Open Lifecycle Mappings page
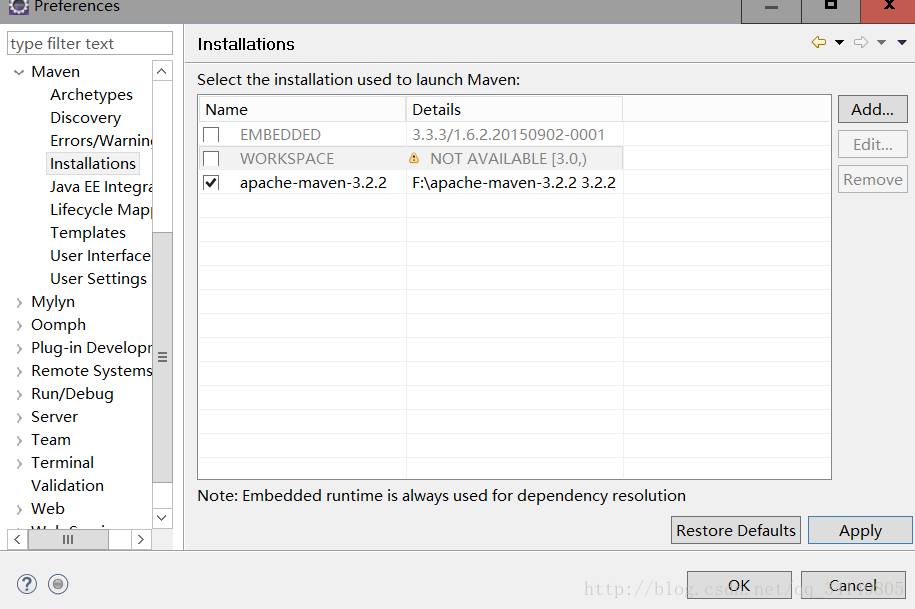 point(101,209)
